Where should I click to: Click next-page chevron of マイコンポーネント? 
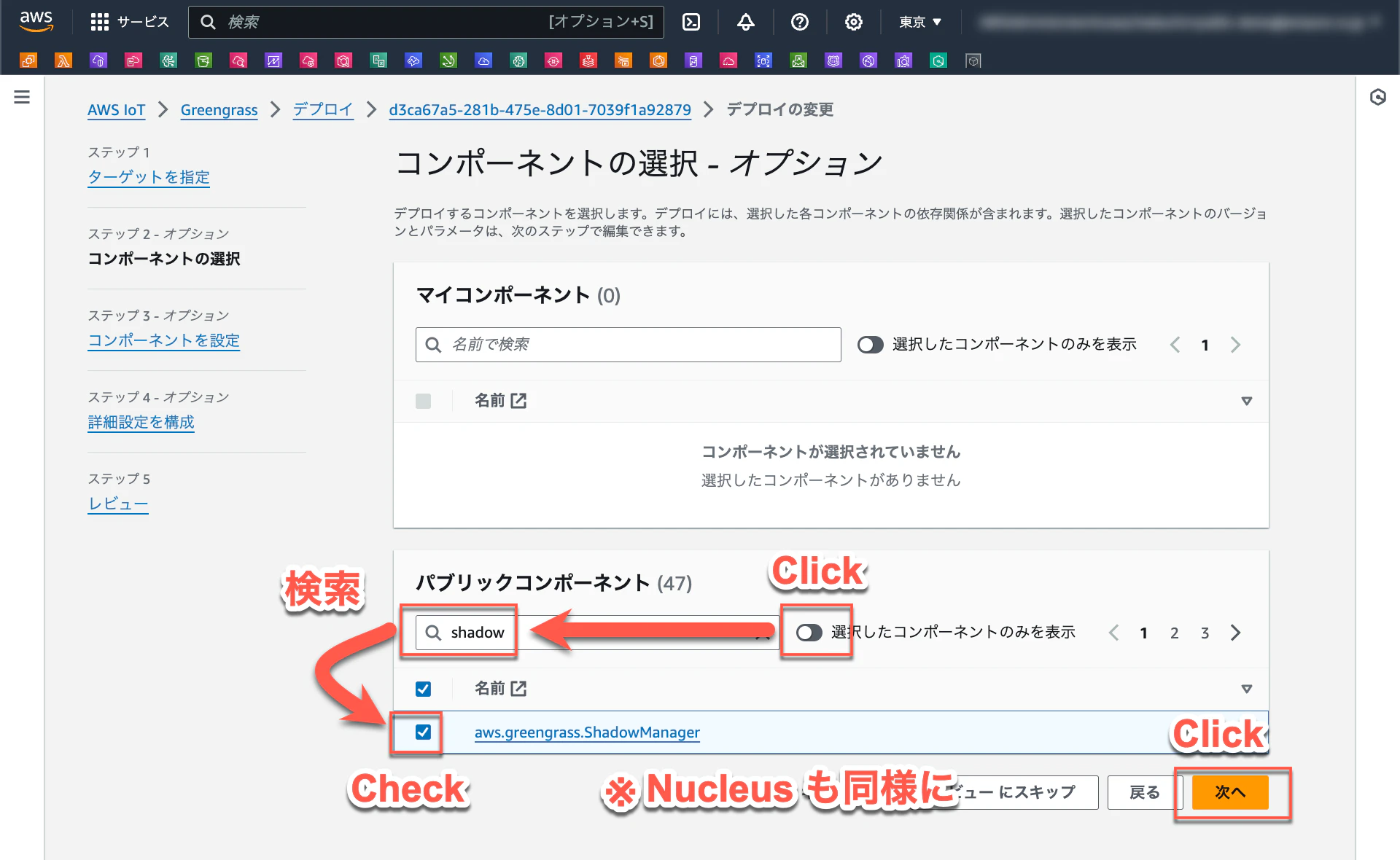(1235, 345)
